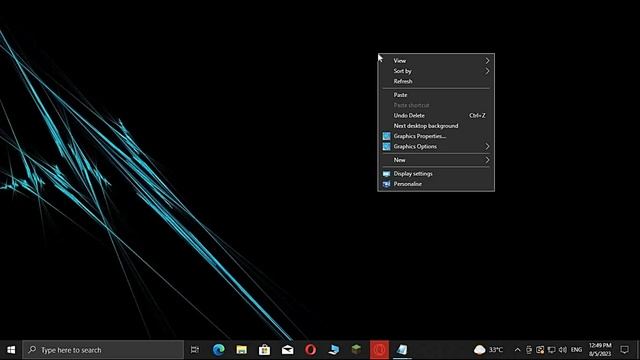Open Graphics Properties... from the context menu
Viewport: 640px width, 360px height.
click(x=436, y=136)
